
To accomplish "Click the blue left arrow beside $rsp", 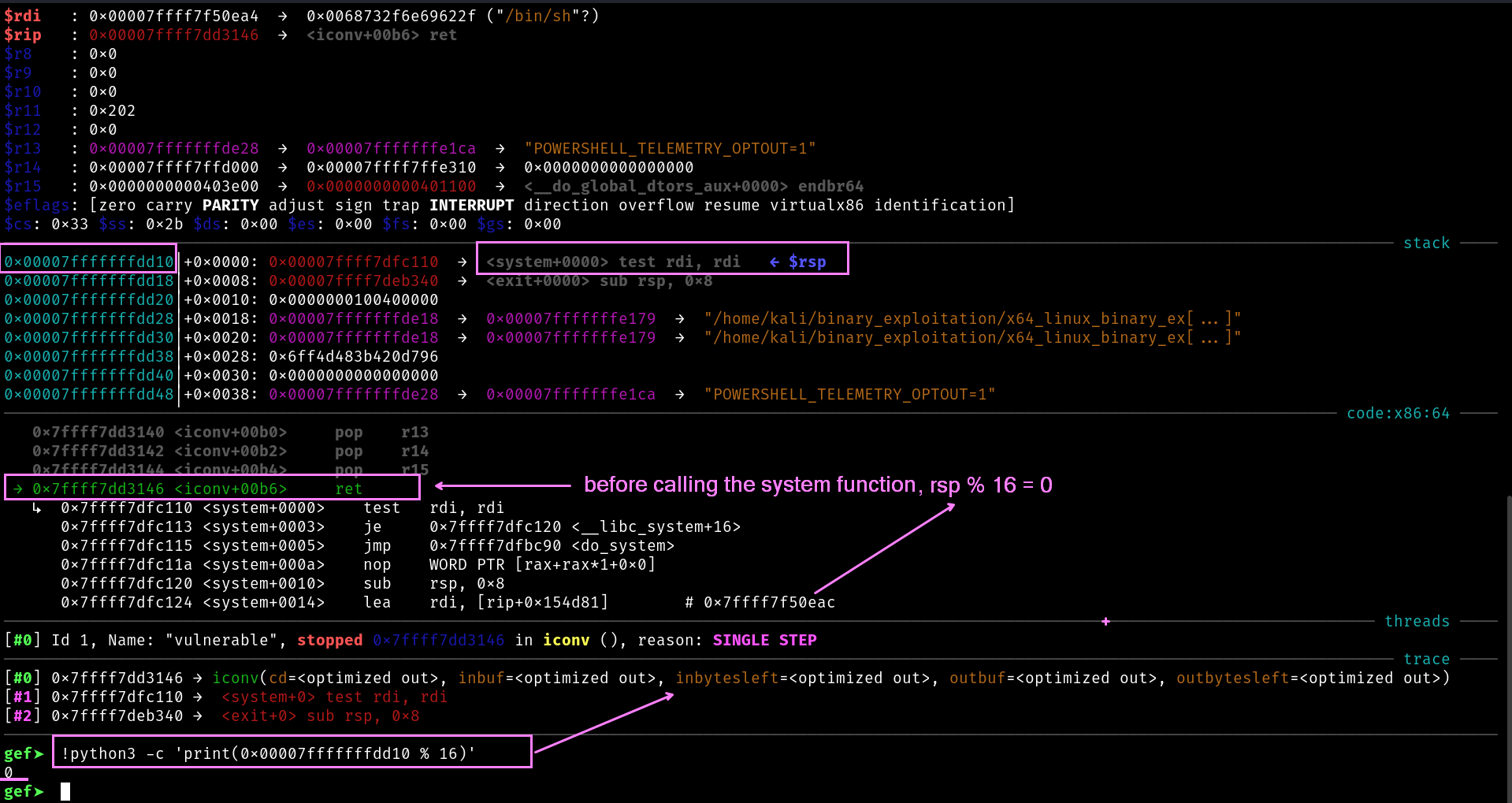I will coord(774,262).
